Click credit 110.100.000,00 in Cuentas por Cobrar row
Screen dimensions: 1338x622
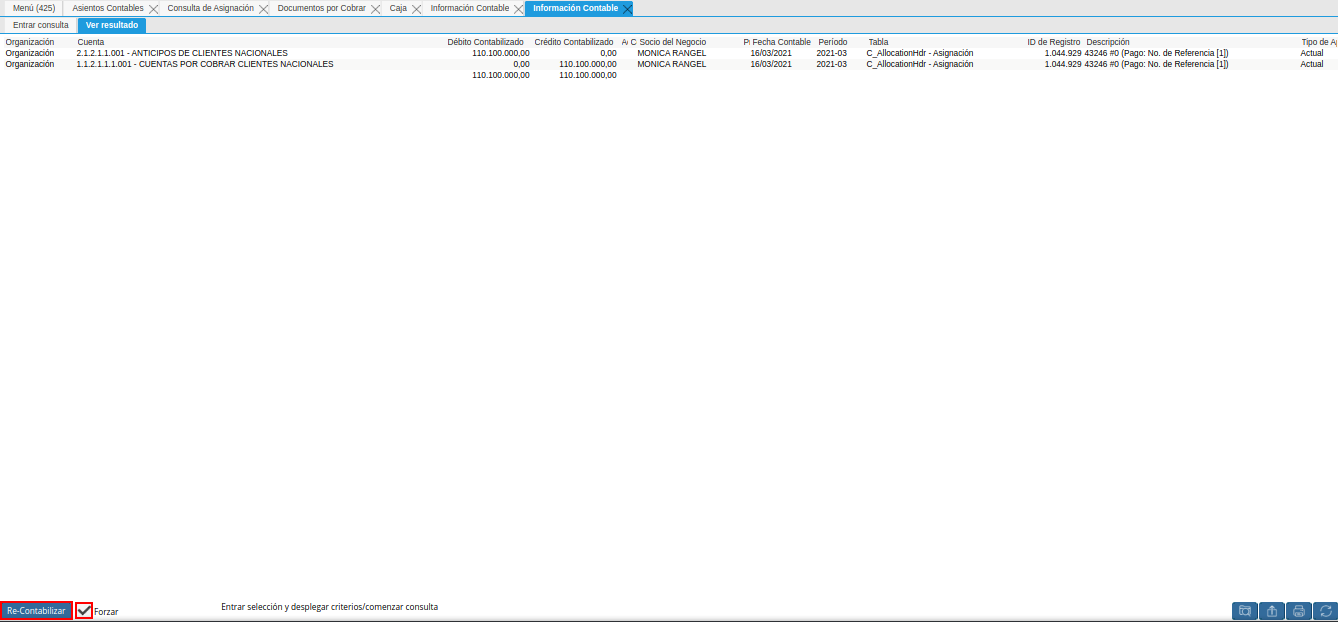(588, 64)
